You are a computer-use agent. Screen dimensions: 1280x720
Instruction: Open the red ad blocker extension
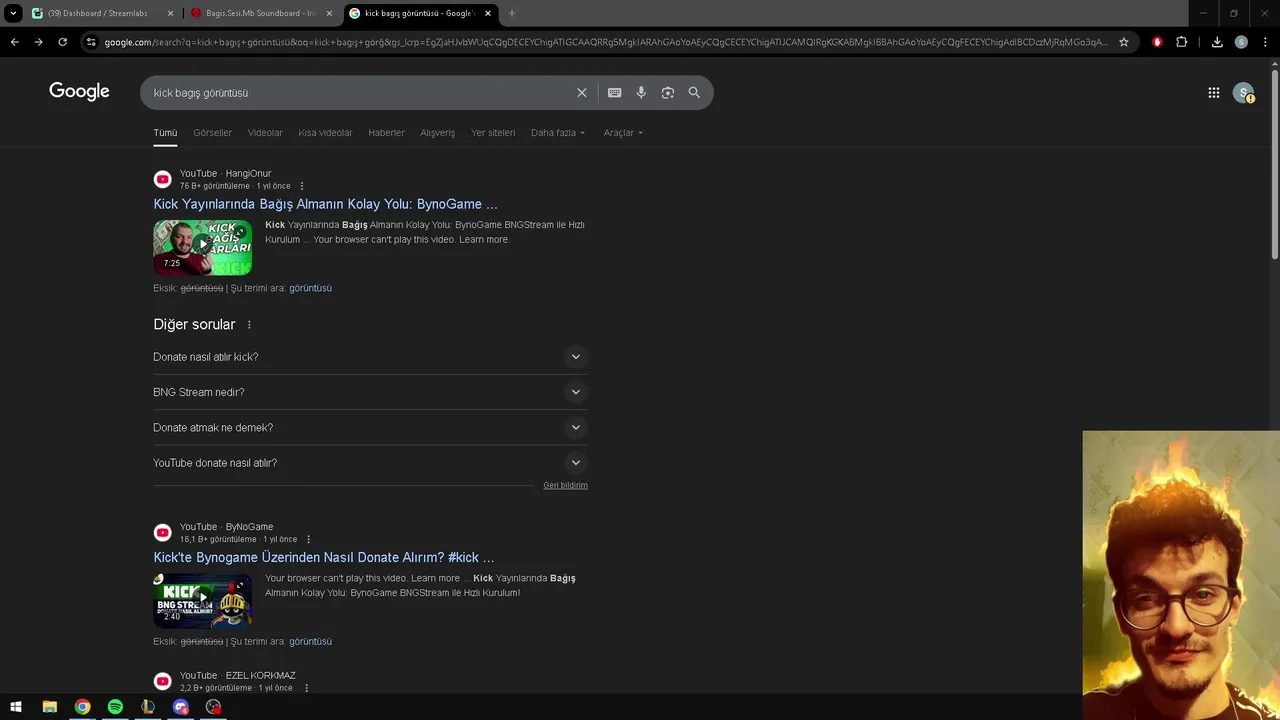(1157, 42)
